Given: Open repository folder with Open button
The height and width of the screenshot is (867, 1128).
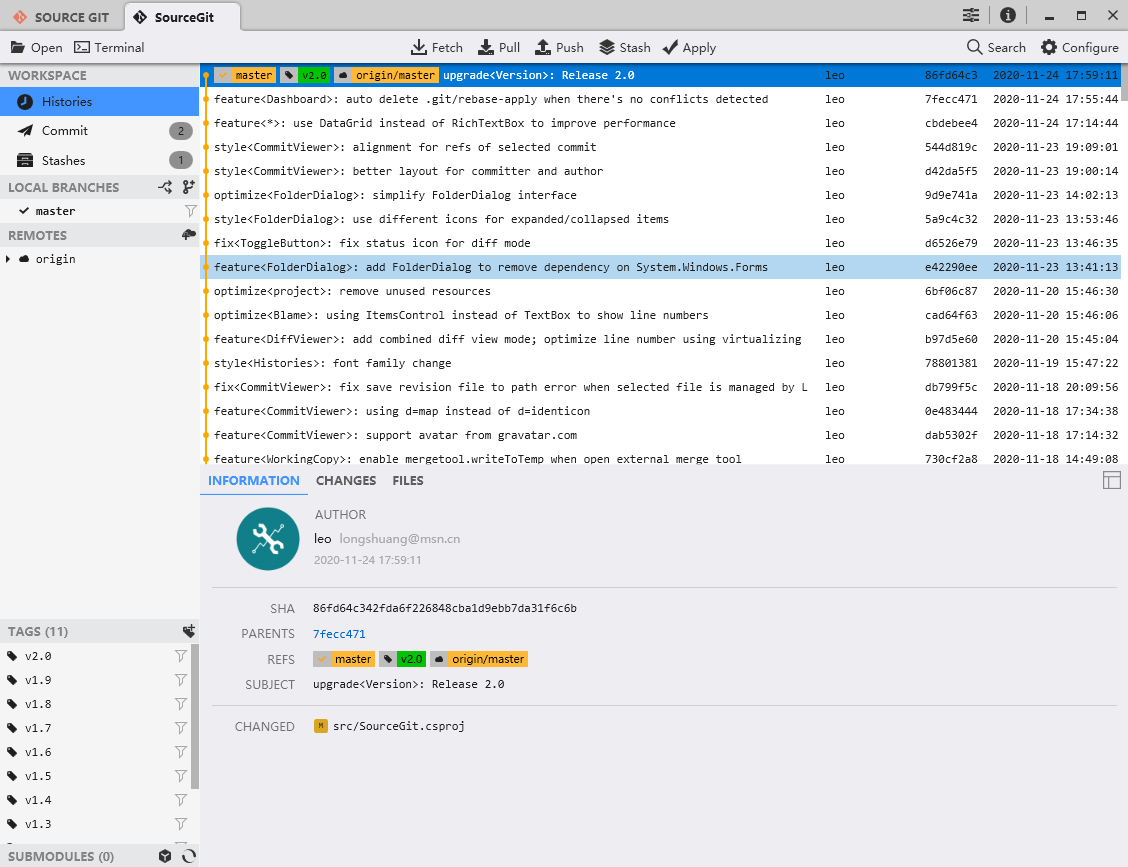Looking at the screenshot, I should (x=37, y=47).
